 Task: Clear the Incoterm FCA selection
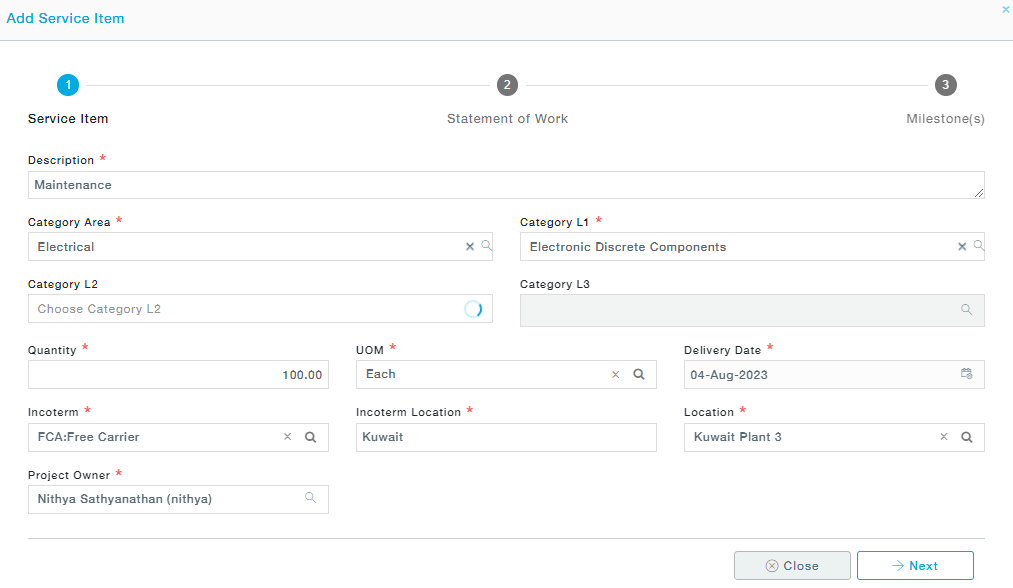pyautogui.click(x=287, y=437)
